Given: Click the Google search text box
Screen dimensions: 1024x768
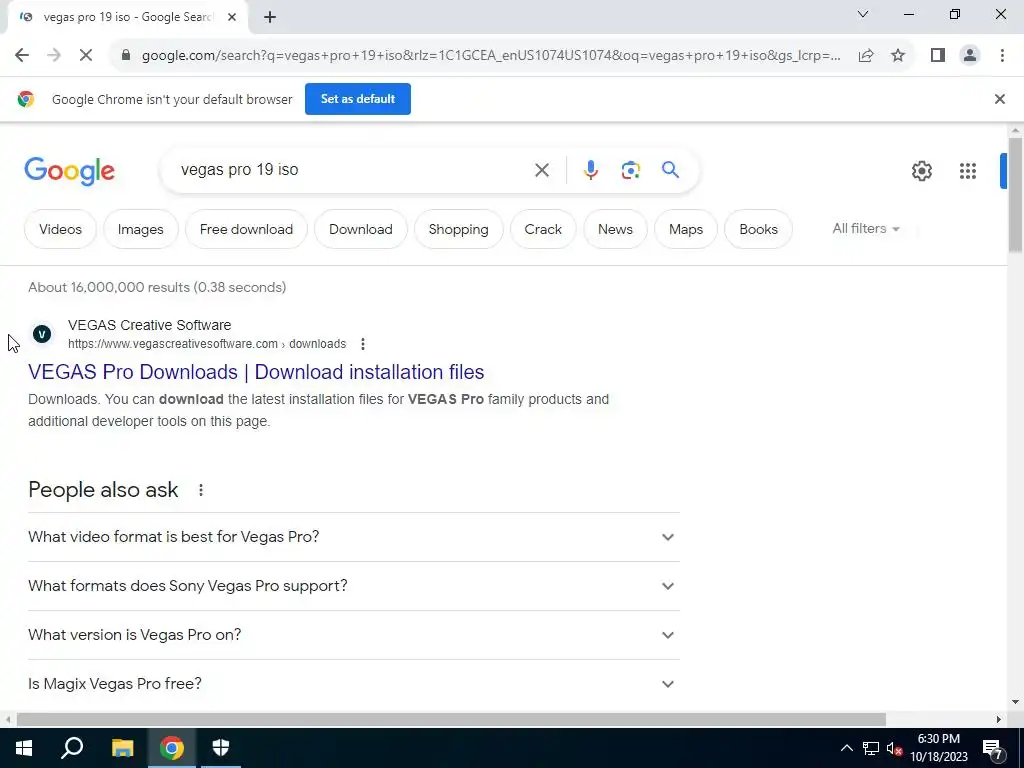Looking at the screenshot, I should point(353,170).
